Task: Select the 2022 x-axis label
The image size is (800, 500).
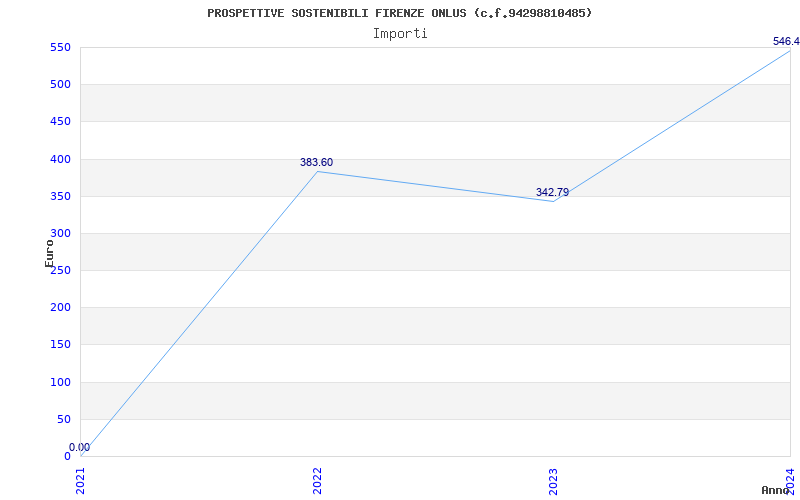Action: [x=317, y=481]
